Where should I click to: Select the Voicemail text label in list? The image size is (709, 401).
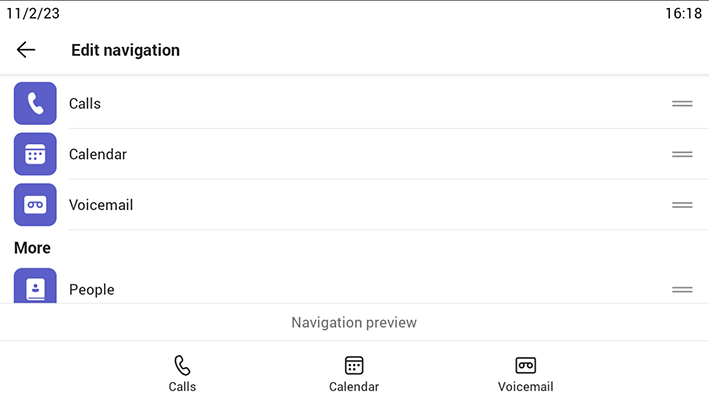(101, 205)
